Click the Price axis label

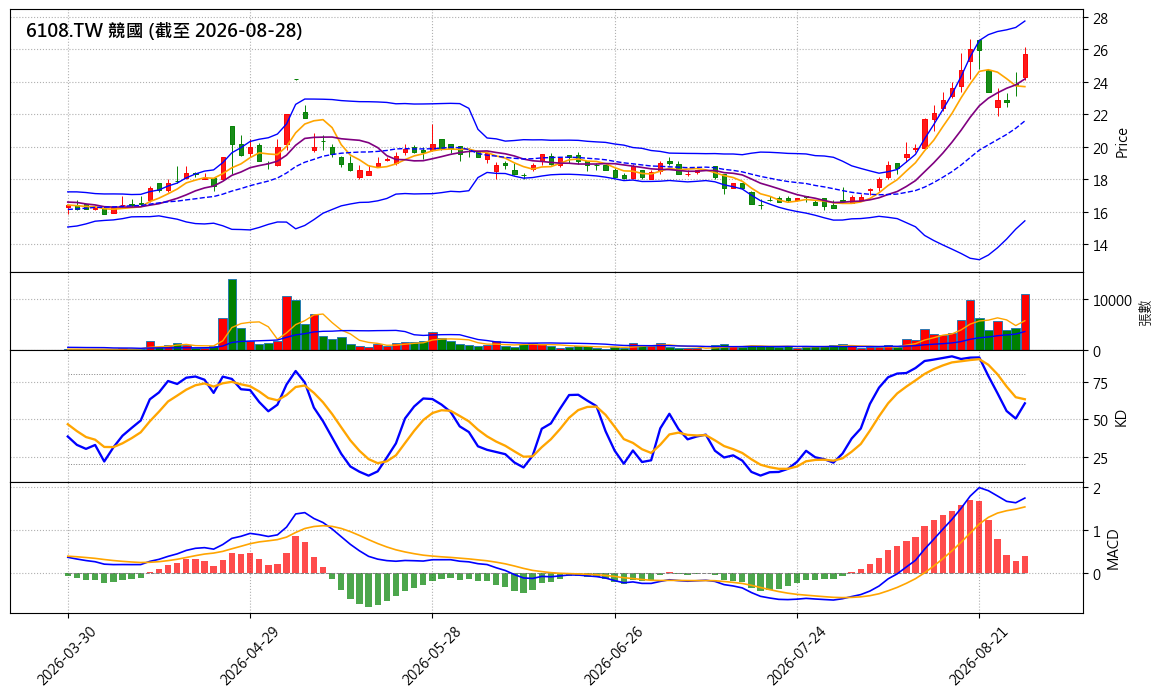tap(1121, 143)
